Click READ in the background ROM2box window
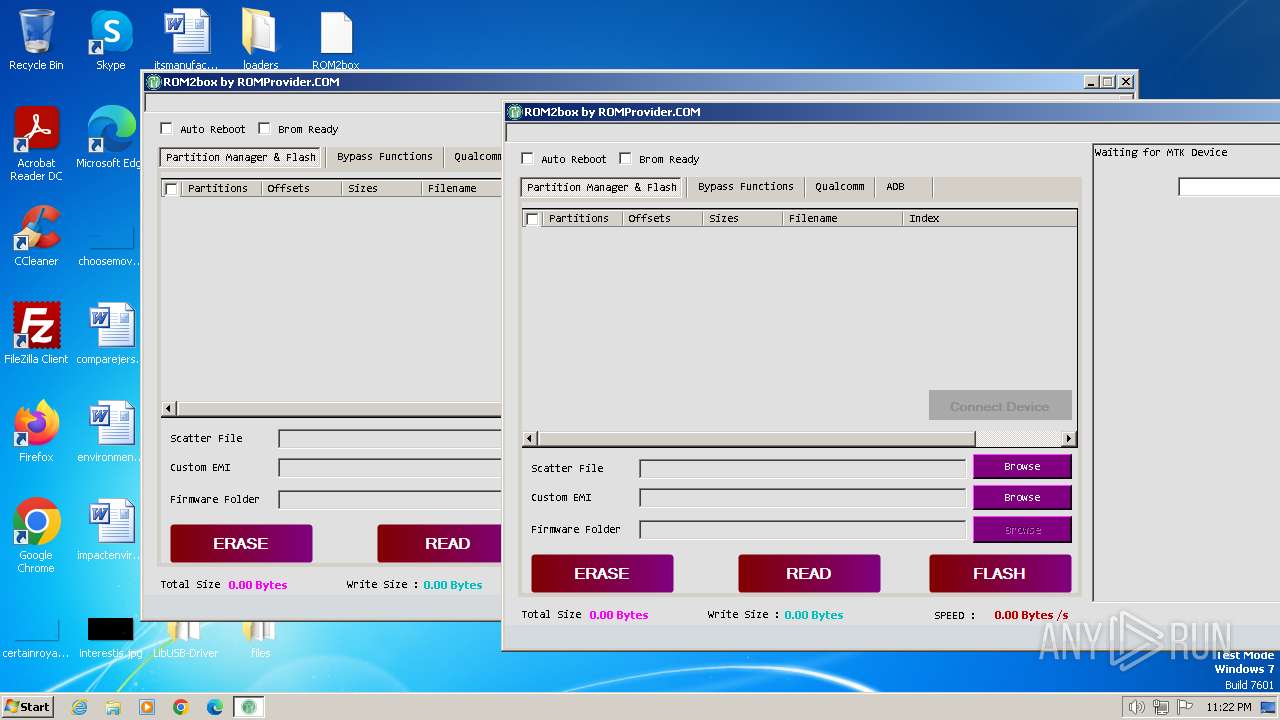 click(x=440, y=544)
